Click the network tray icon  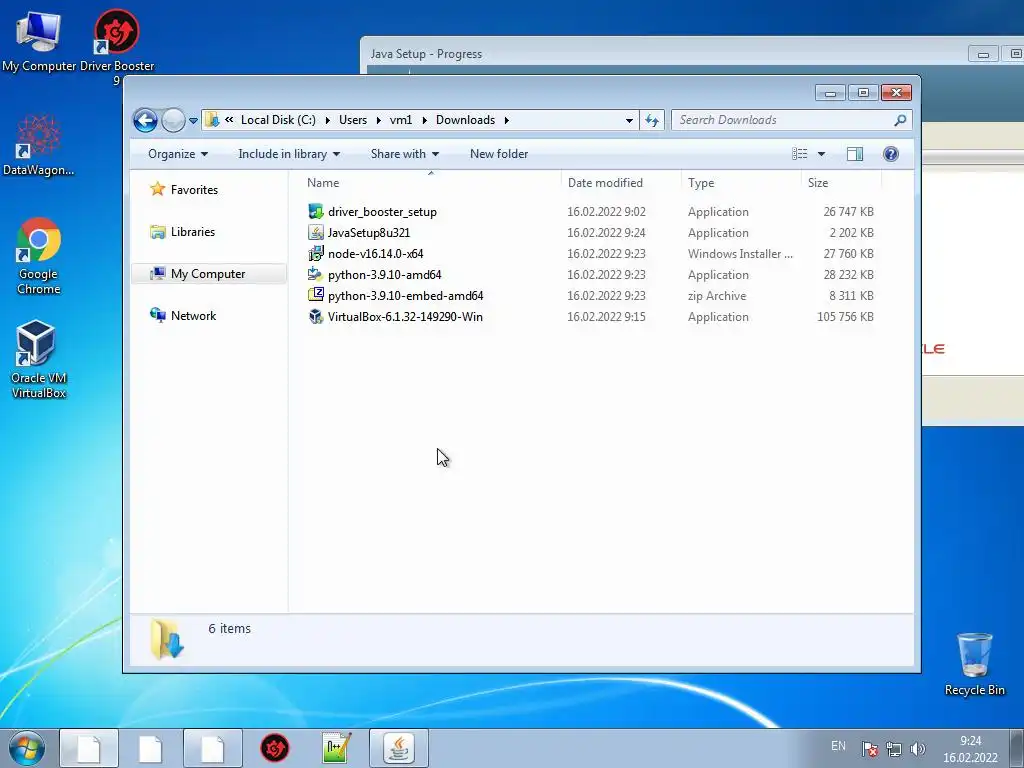pyautogui.click(x=893, y=749)
